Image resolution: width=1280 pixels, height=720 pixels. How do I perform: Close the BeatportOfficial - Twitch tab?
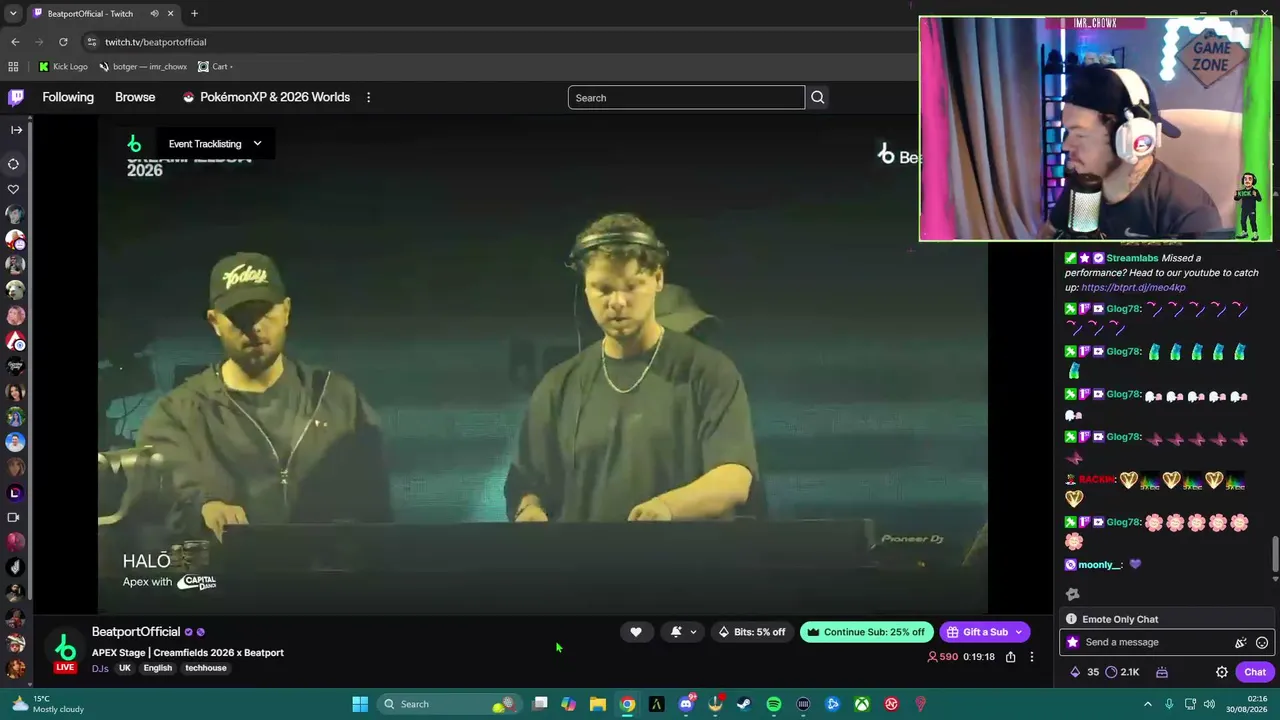point(170,13)
